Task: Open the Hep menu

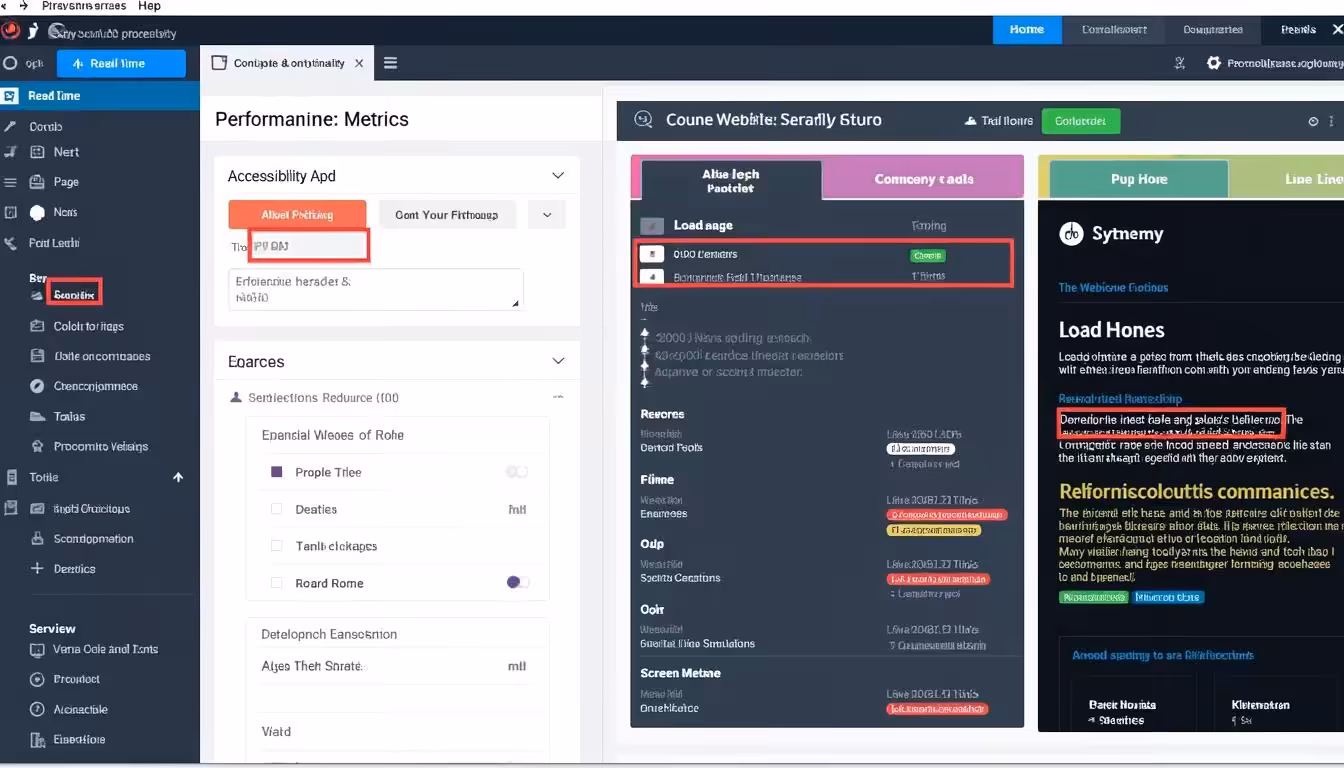Action: 149,6
